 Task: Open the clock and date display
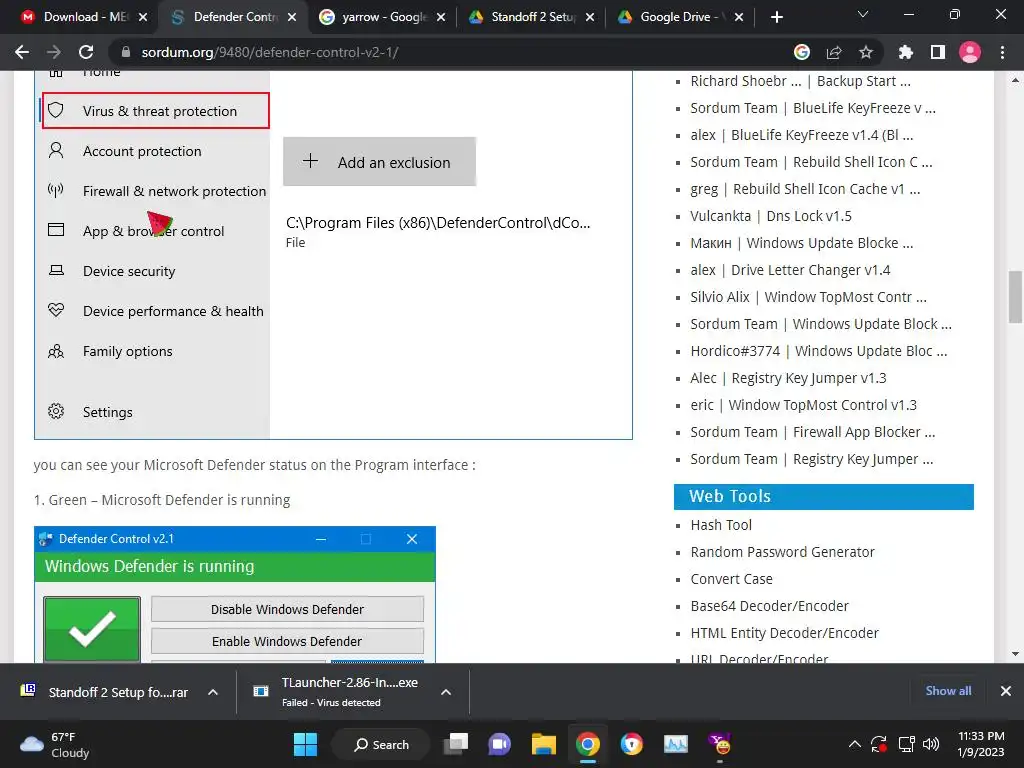pyautogui.click(x=981, y=744)
